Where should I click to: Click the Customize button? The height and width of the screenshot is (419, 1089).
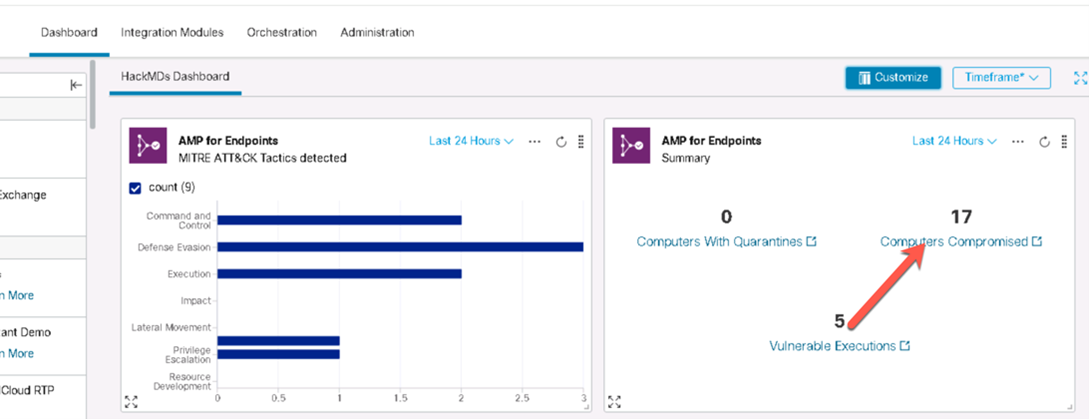pyautogui.click(x=893, y=78)
